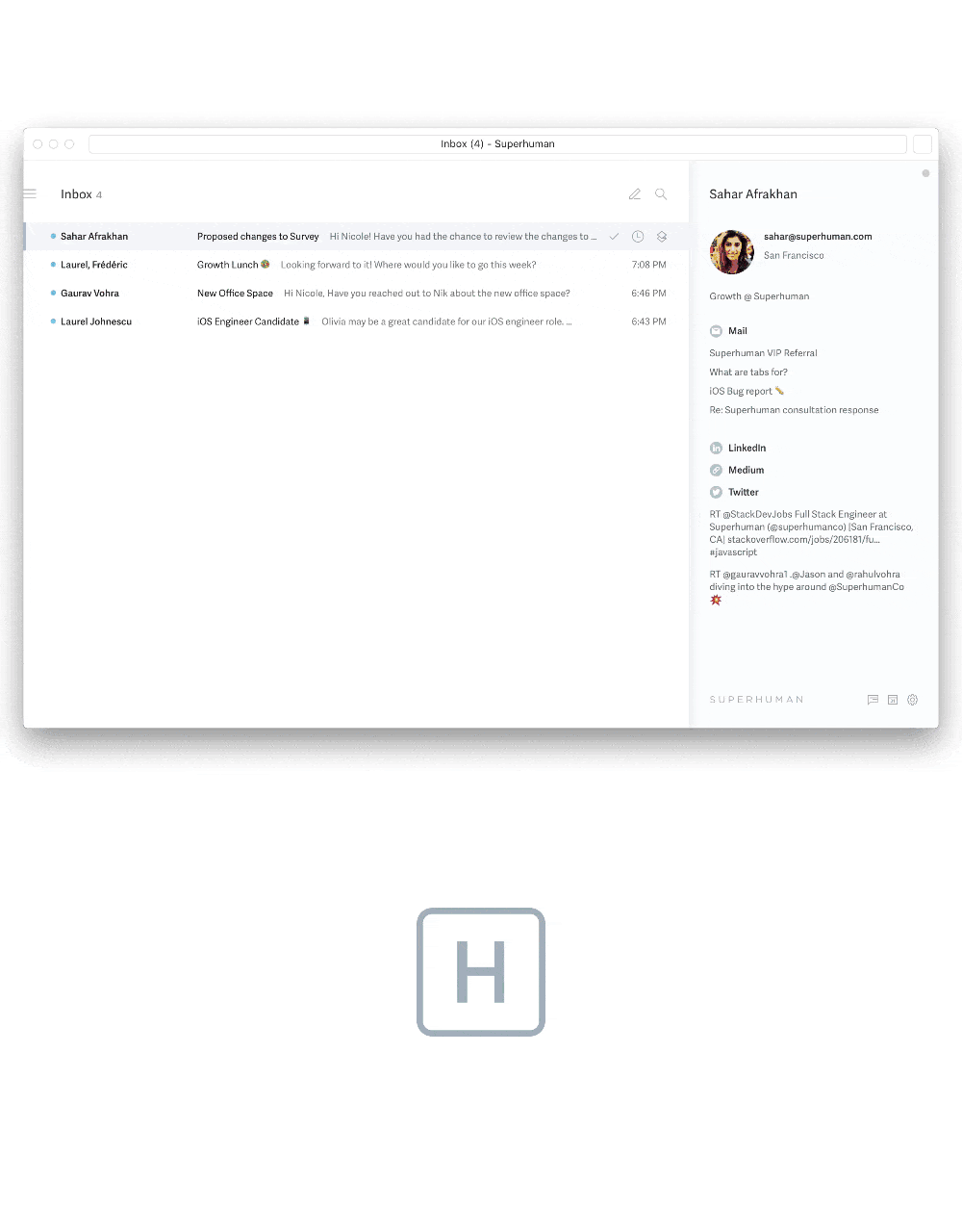Click the preview text Looking forward to it!
Viewport: 962px width, 1232px height.
[x=408, y=265]
